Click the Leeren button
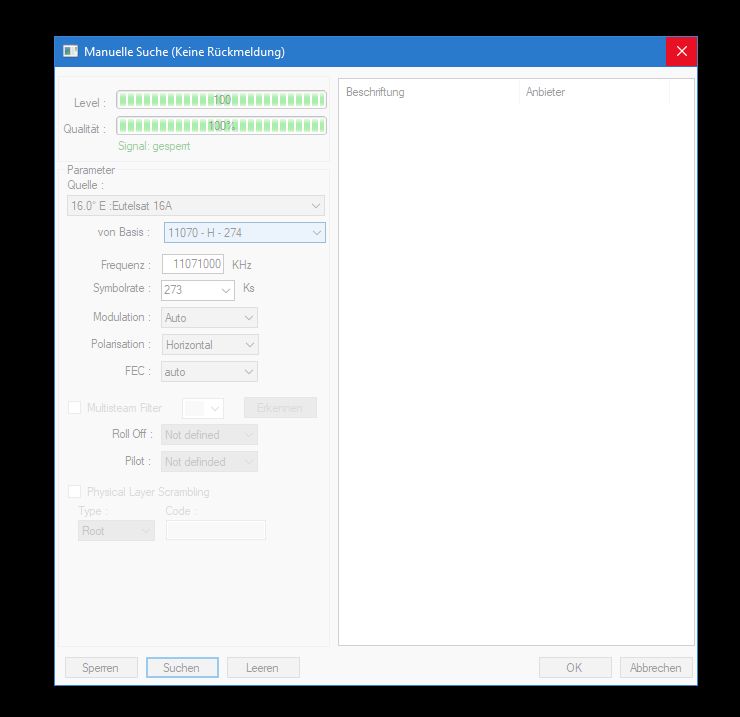Viewport: 740px width, 717px height. coord(263,667)
